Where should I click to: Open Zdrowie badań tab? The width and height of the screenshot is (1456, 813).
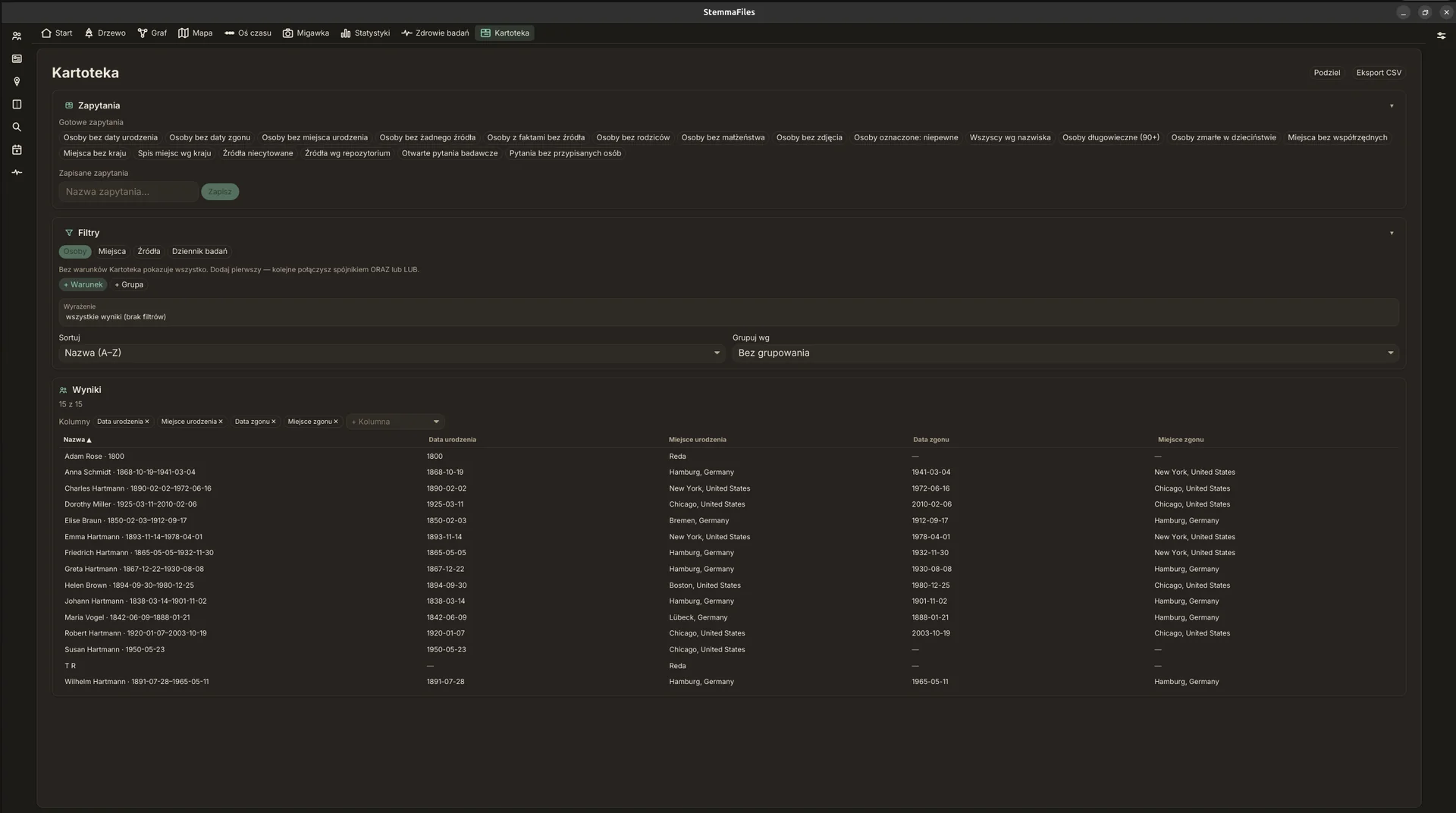coord(435,33)
